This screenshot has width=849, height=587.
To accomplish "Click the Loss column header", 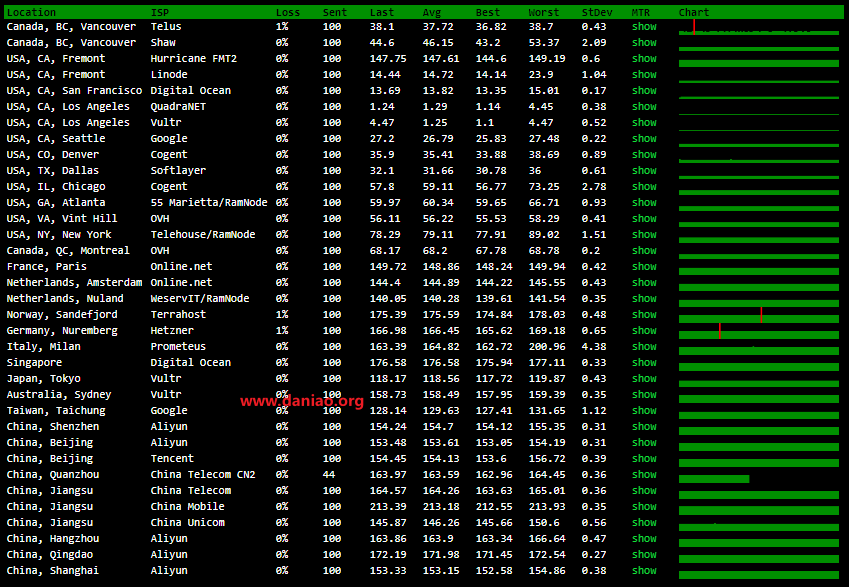I will (x=288, y=12).
